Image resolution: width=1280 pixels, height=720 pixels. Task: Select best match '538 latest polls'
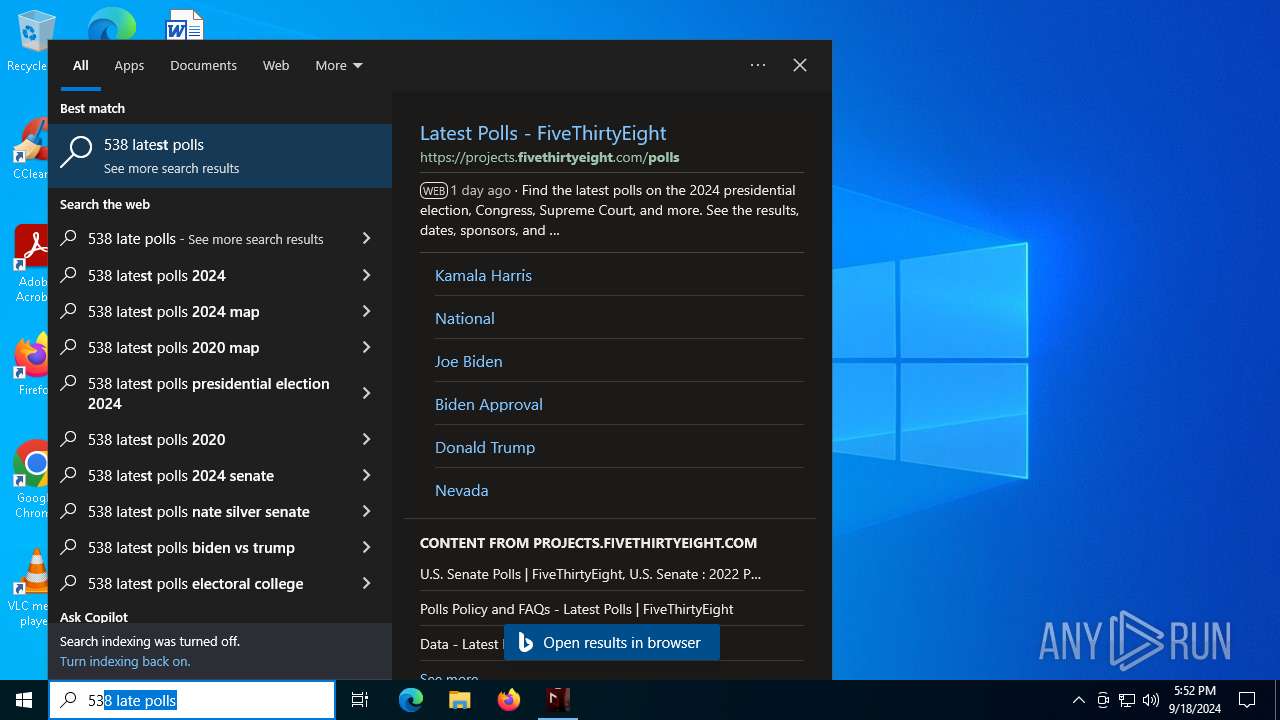(x=220, y=155)
